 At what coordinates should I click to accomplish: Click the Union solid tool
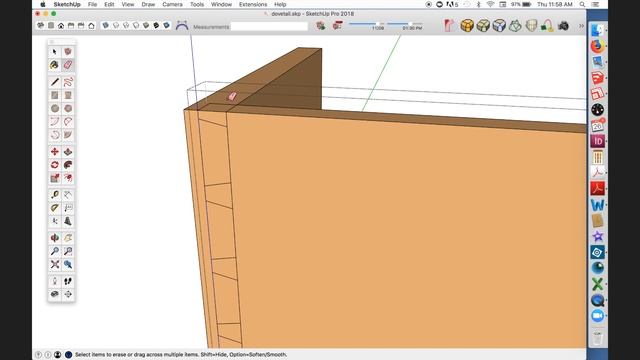tap(499, 26)
